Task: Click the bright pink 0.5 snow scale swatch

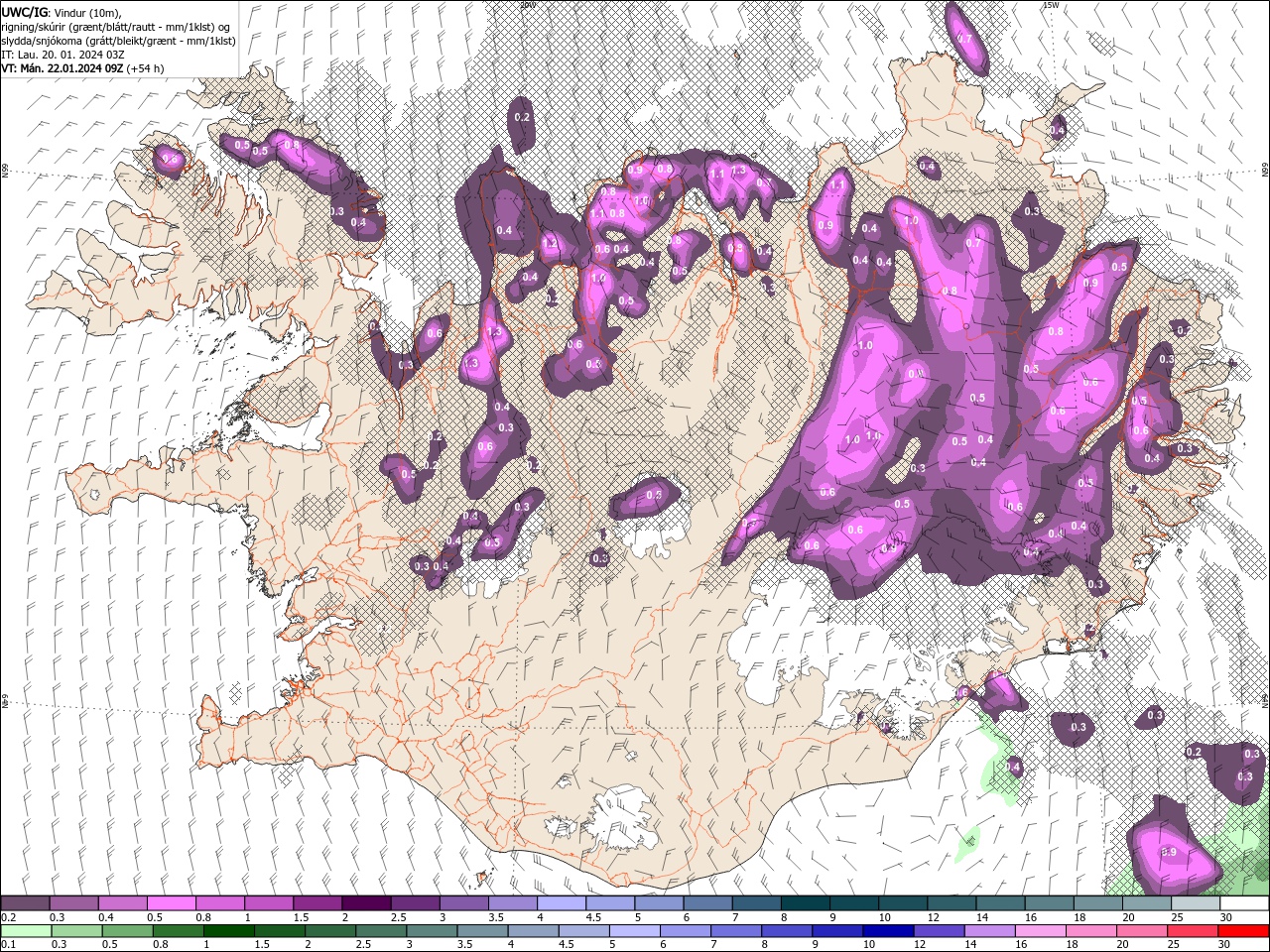Action: (x=172, y=903)
